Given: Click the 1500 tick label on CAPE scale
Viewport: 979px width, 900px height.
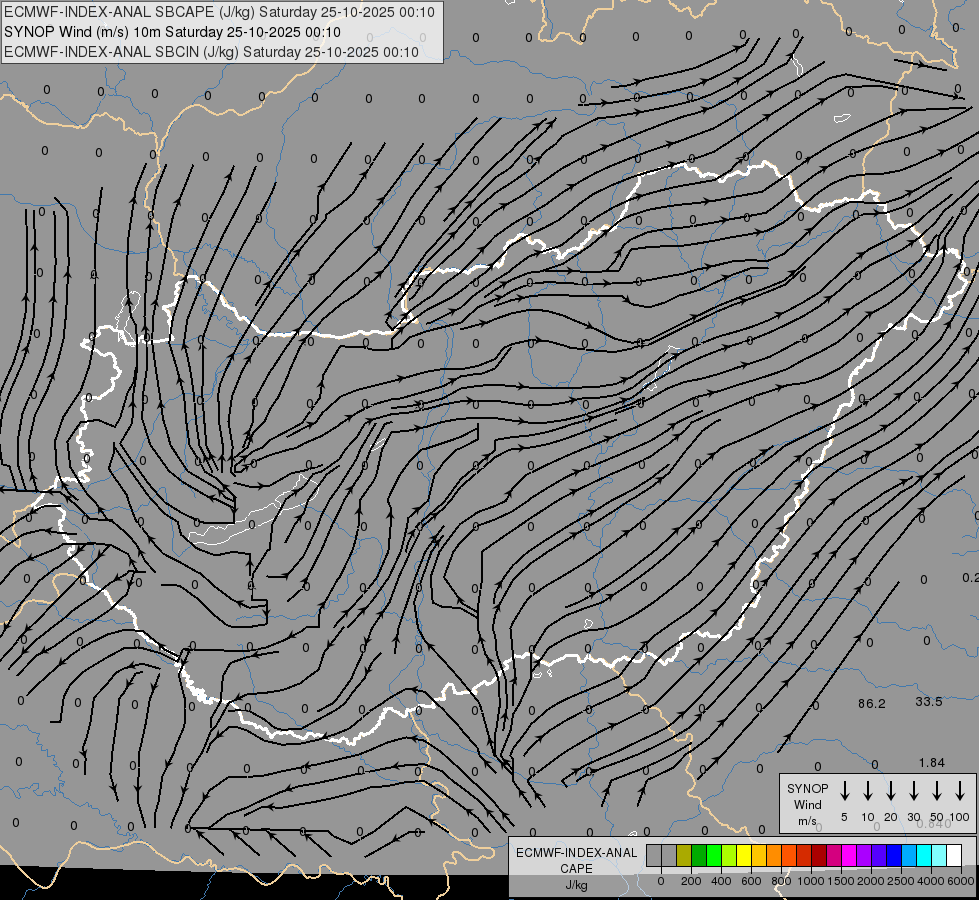Looking at the screenshot, I should (841, 881).
